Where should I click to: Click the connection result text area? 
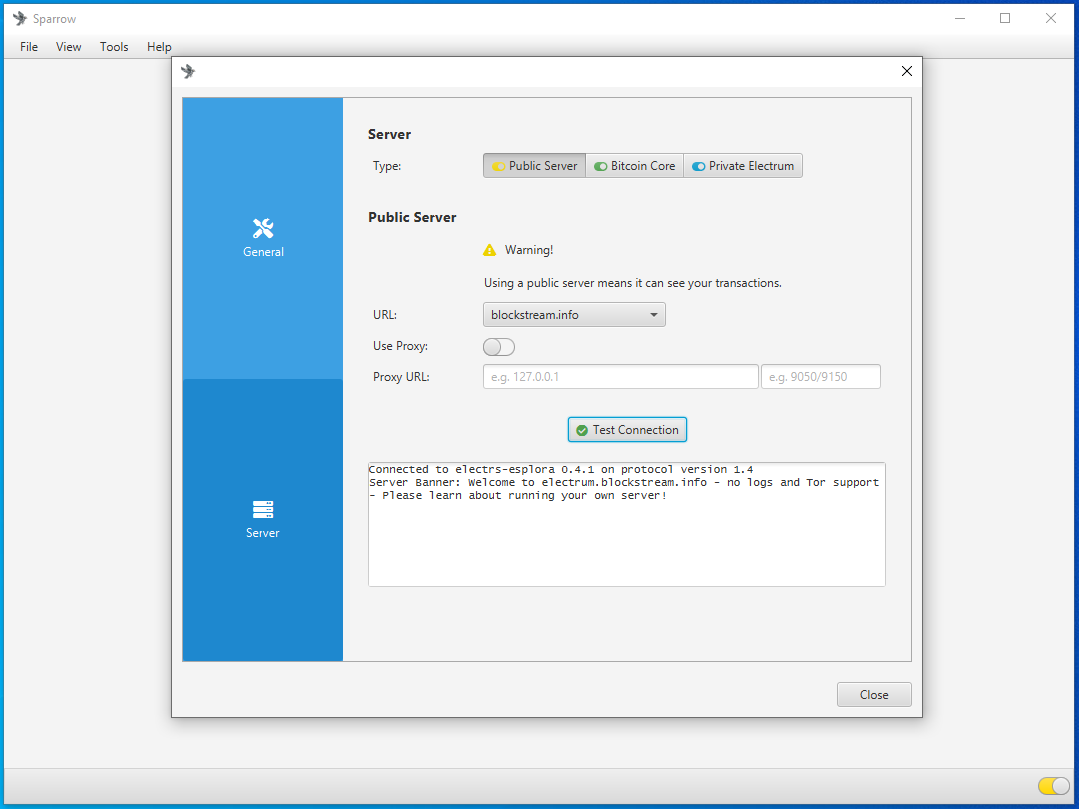[x=627, y=524]
